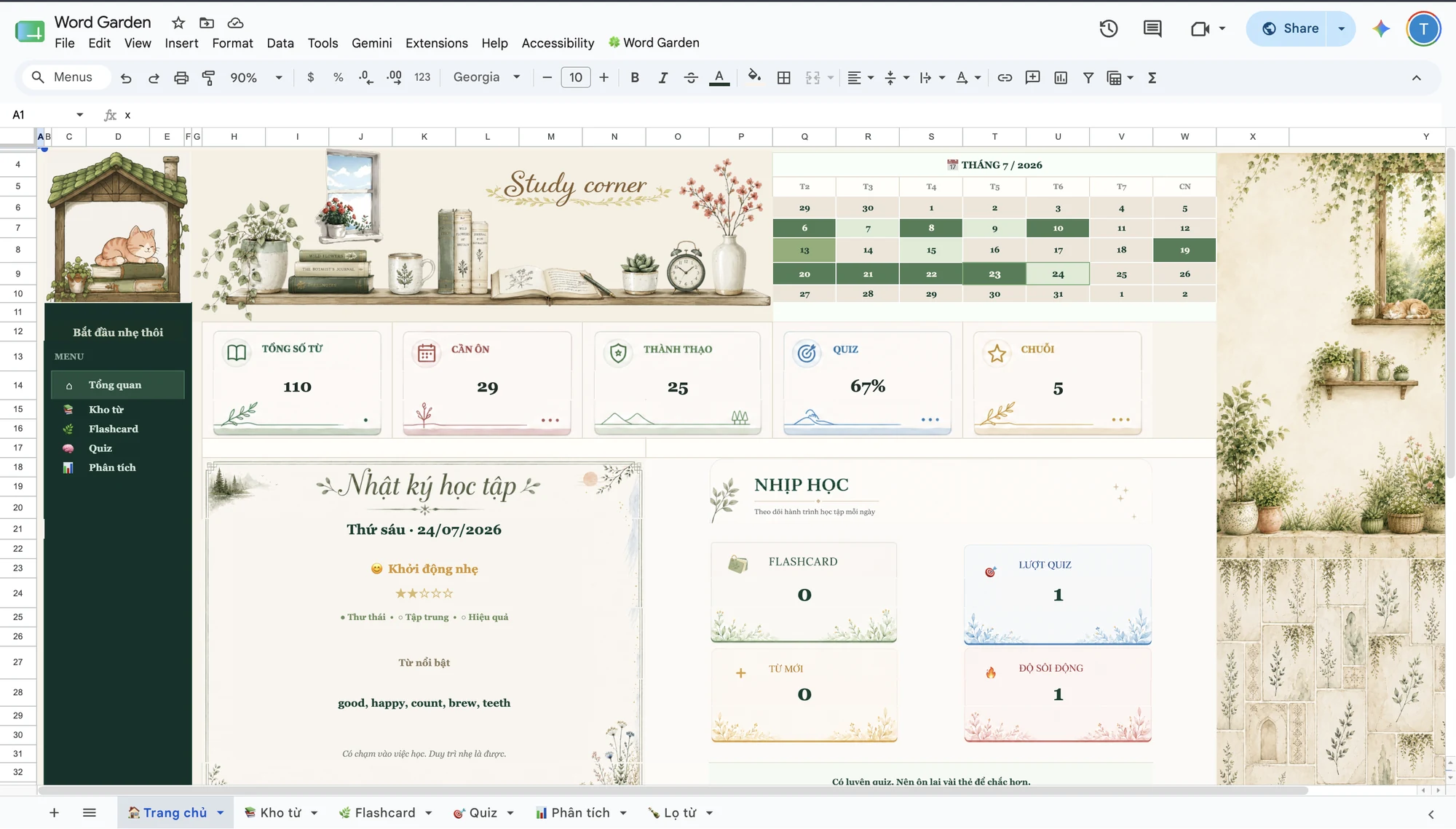This screenshot has height=829, width=1456.
Task: Create a filter with the funnel icon
Action: (1088, 78)
